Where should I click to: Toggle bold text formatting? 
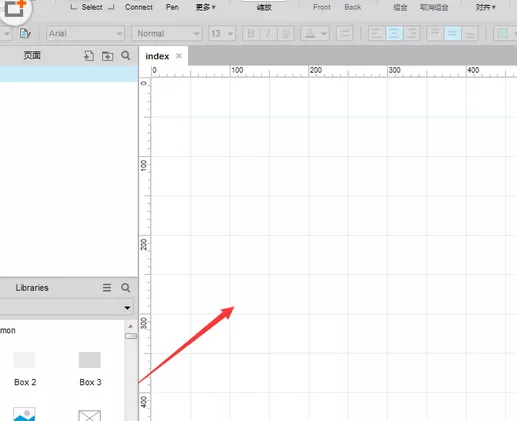(x=251, y=33)
